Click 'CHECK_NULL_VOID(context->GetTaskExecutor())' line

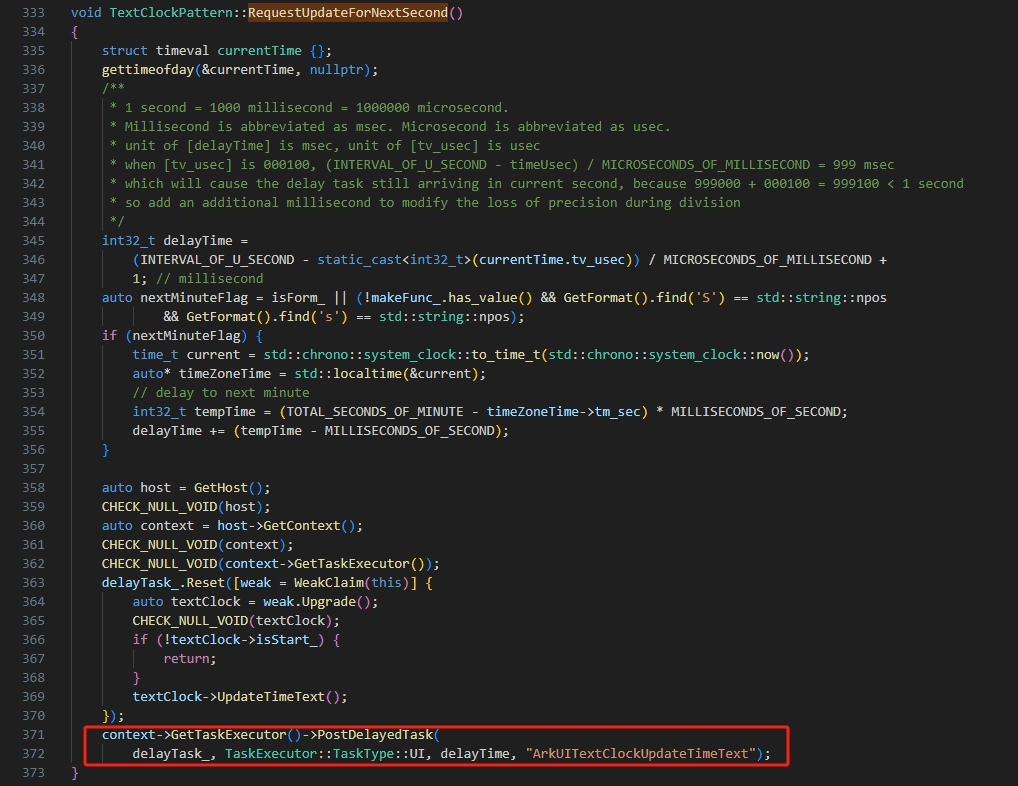pyautogui.click(x=267, y=563)
